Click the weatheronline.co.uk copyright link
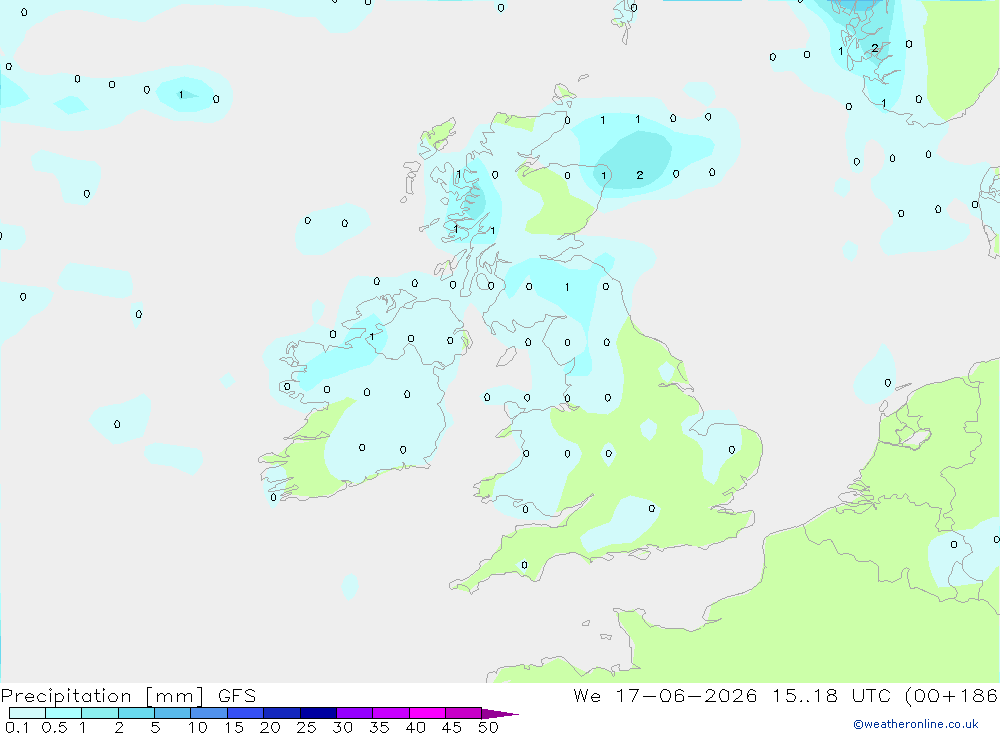Screen dimensions: 1000x733 tap(915, 724)
